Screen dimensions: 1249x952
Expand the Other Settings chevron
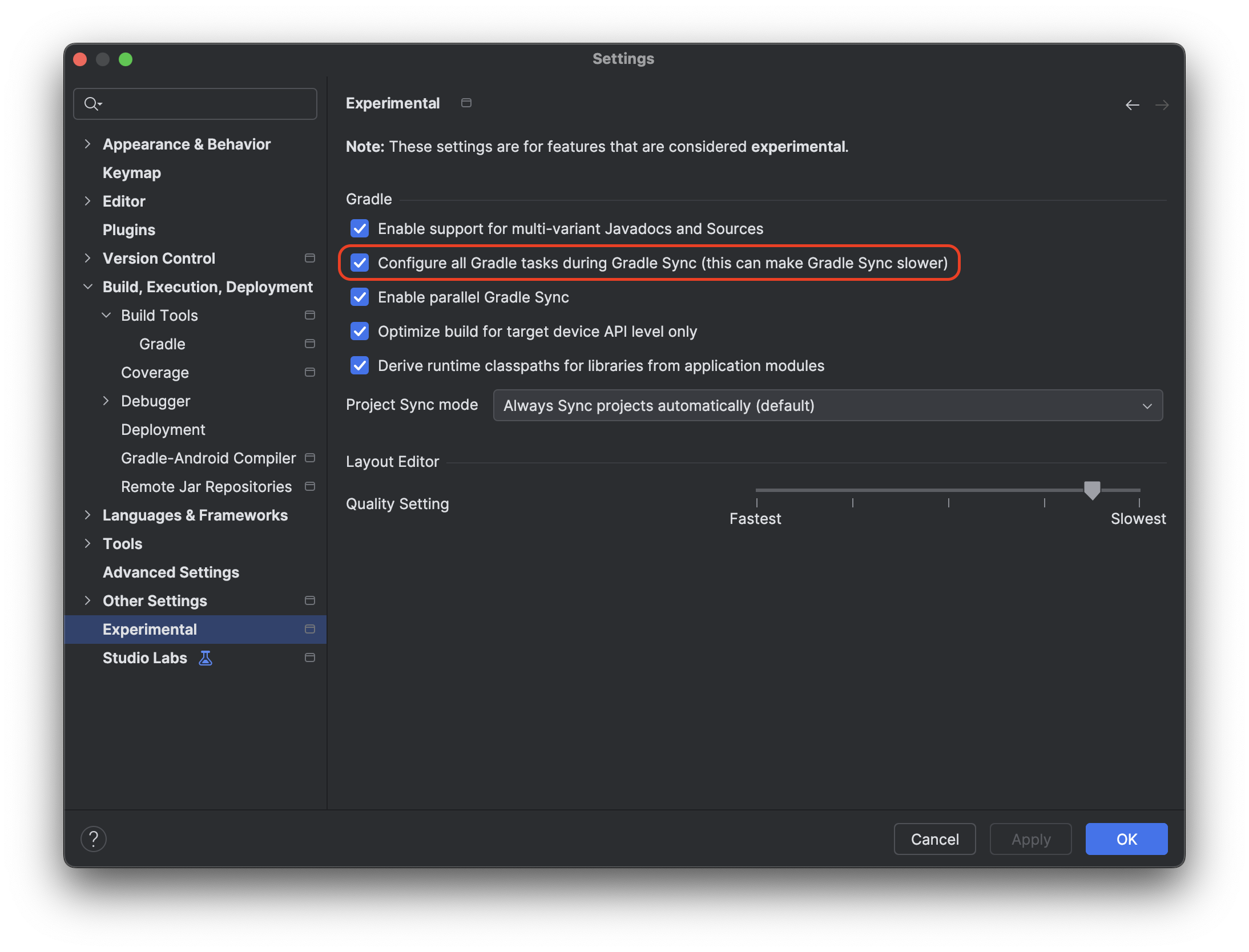coord(87,600)
